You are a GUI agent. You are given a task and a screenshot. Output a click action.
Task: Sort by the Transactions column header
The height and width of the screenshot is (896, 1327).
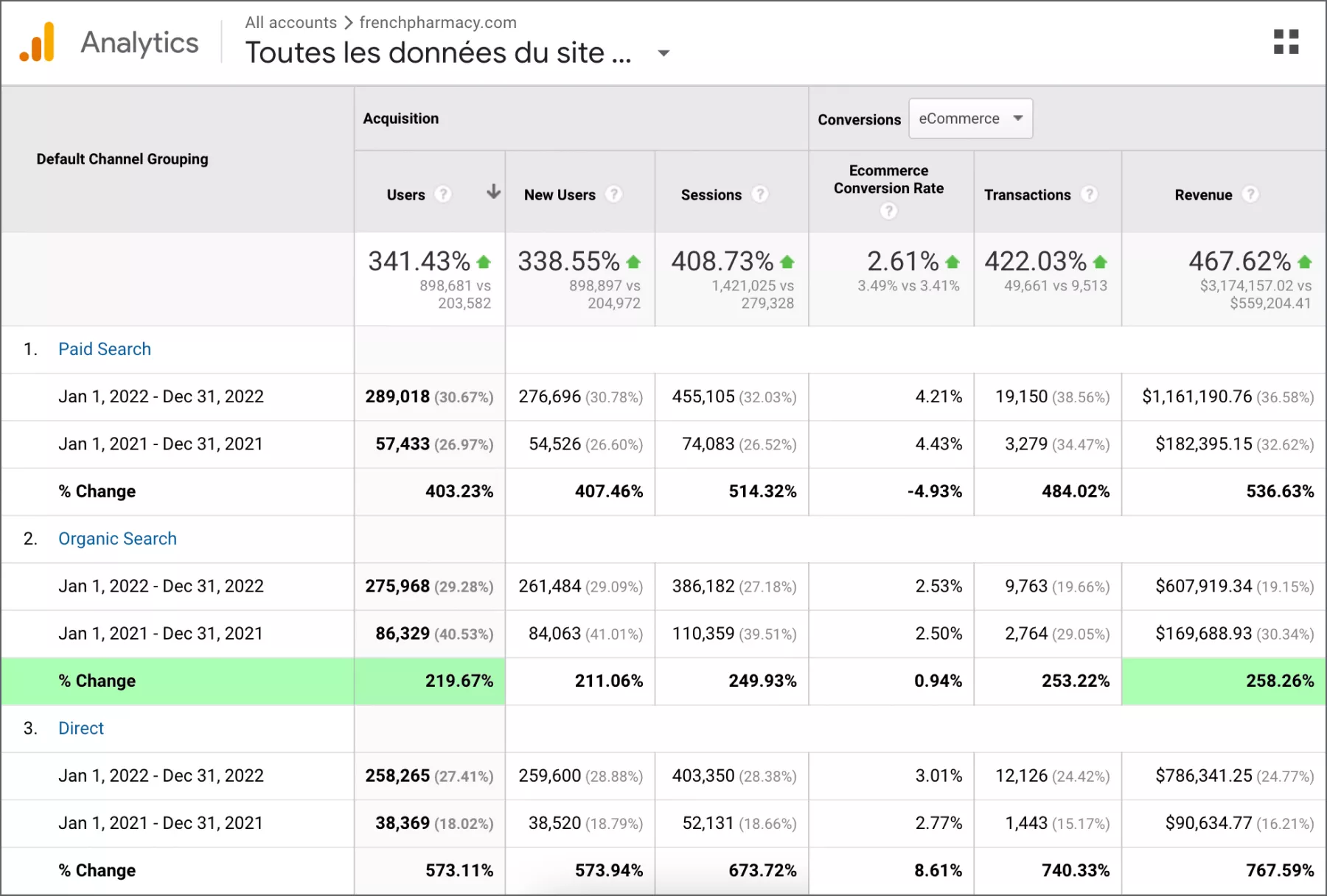(1027, 195)
